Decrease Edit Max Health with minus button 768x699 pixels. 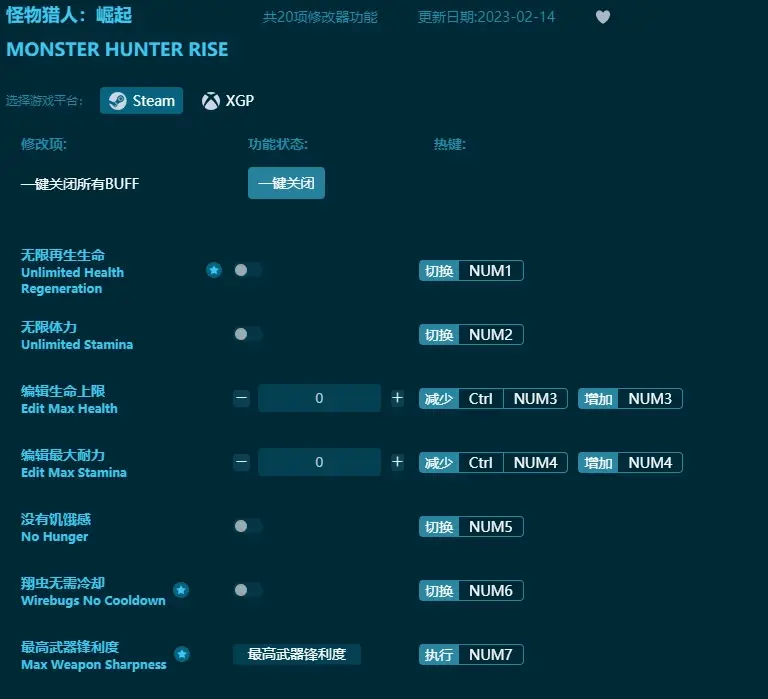pos(241,398)
